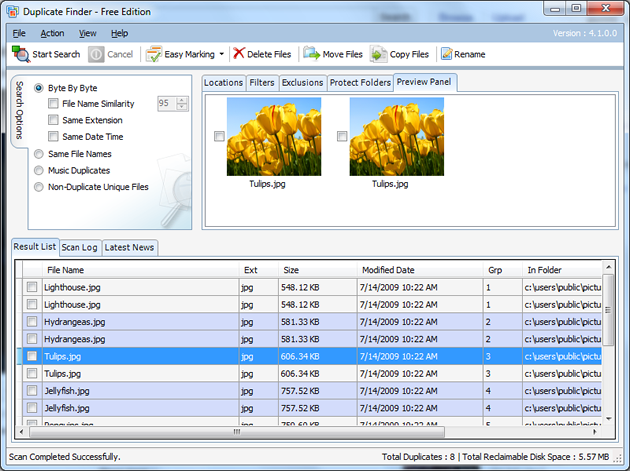The height and width of the screenshot is (471, 630).
Task: Enable the Same Extension checkbox
Action: [53, 120]
